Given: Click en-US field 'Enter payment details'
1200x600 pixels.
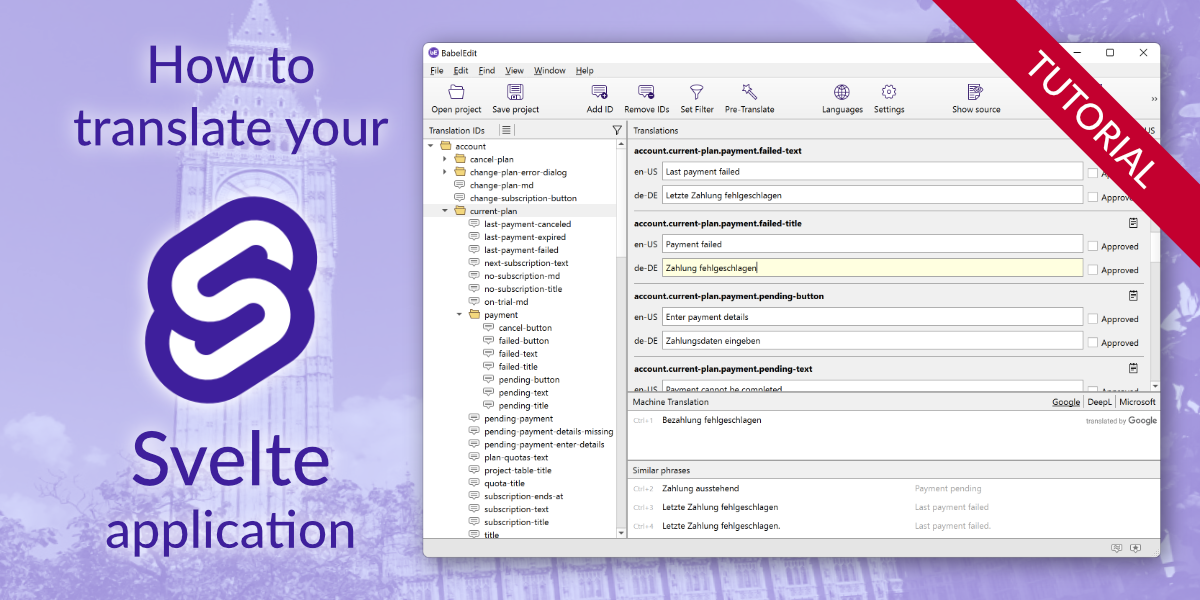Looking at the screenshot, I should click(x=872, y=317).
